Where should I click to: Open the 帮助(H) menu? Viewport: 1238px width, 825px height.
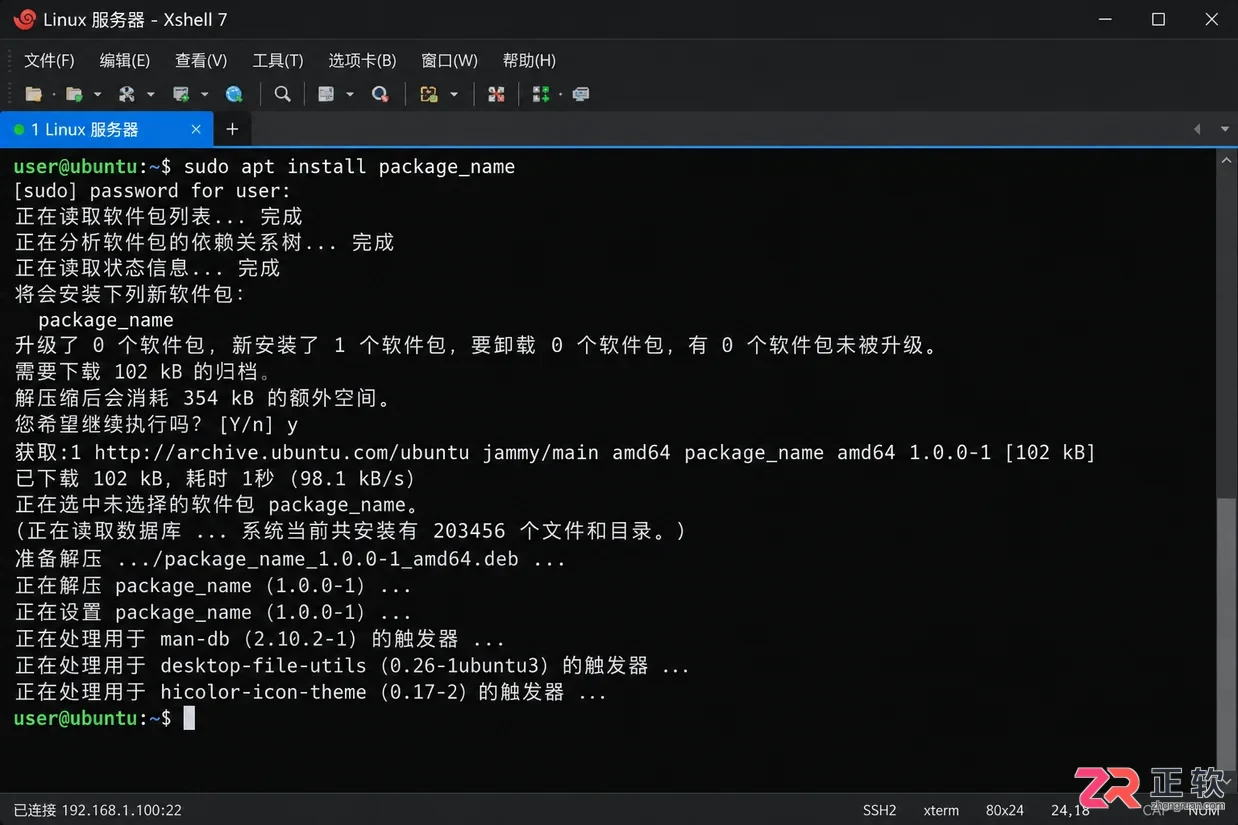529,61
